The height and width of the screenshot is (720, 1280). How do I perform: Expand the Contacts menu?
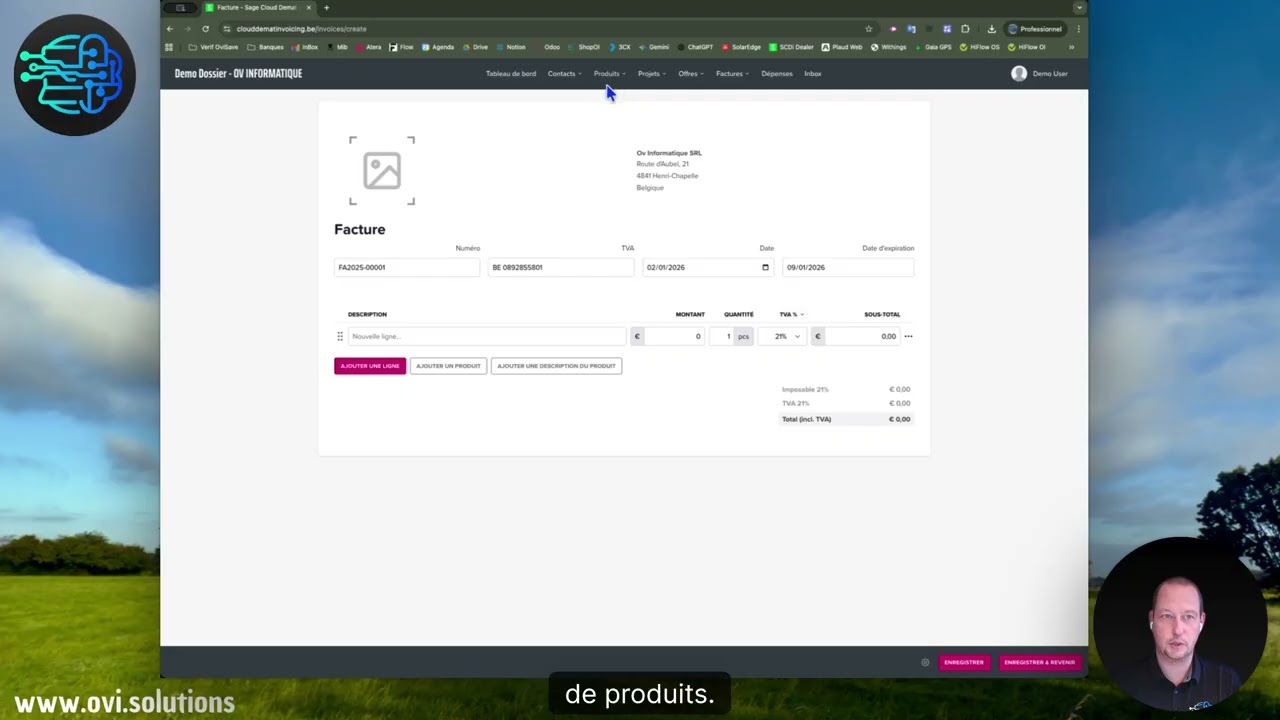(x=564, y=74)
